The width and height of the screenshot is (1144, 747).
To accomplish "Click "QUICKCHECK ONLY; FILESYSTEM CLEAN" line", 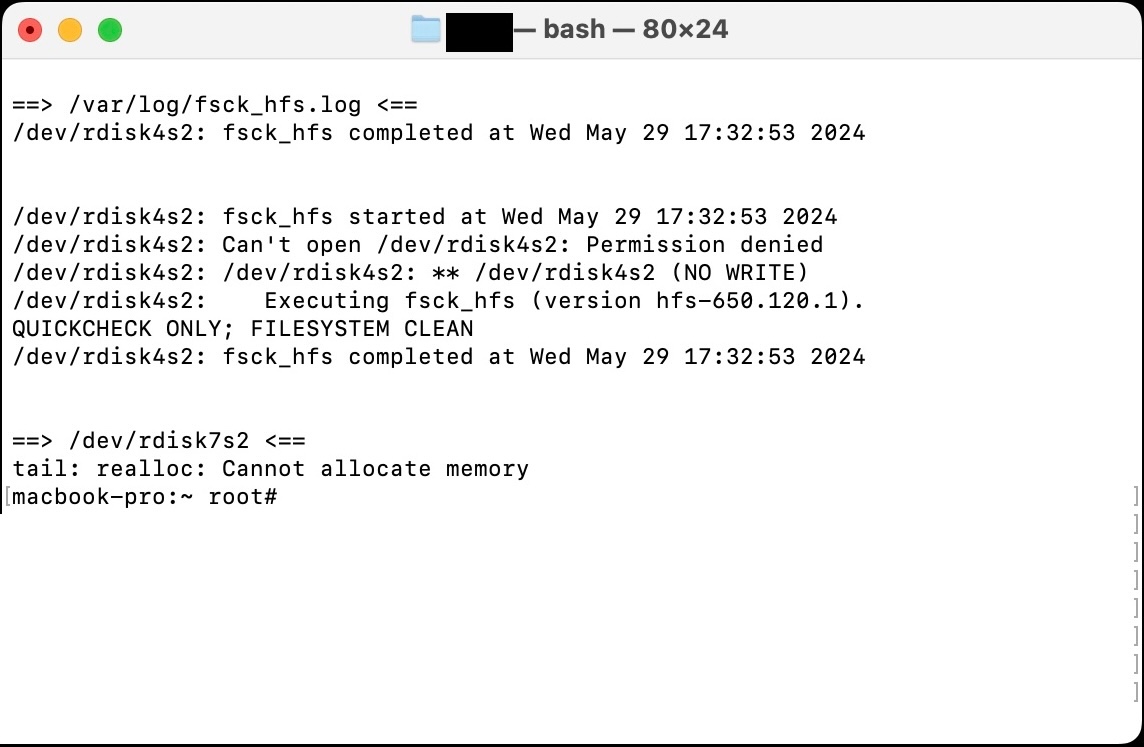I will click(243, 328).
